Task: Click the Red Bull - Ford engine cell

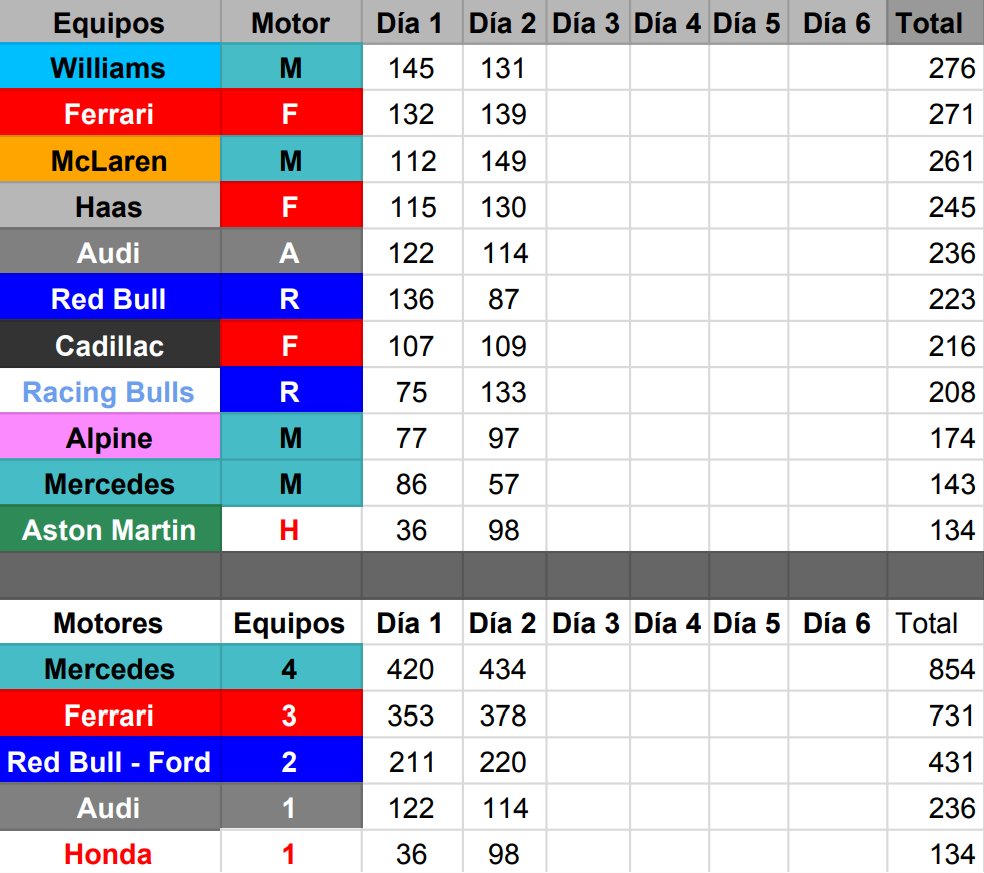Action: (x=110, y=761)
